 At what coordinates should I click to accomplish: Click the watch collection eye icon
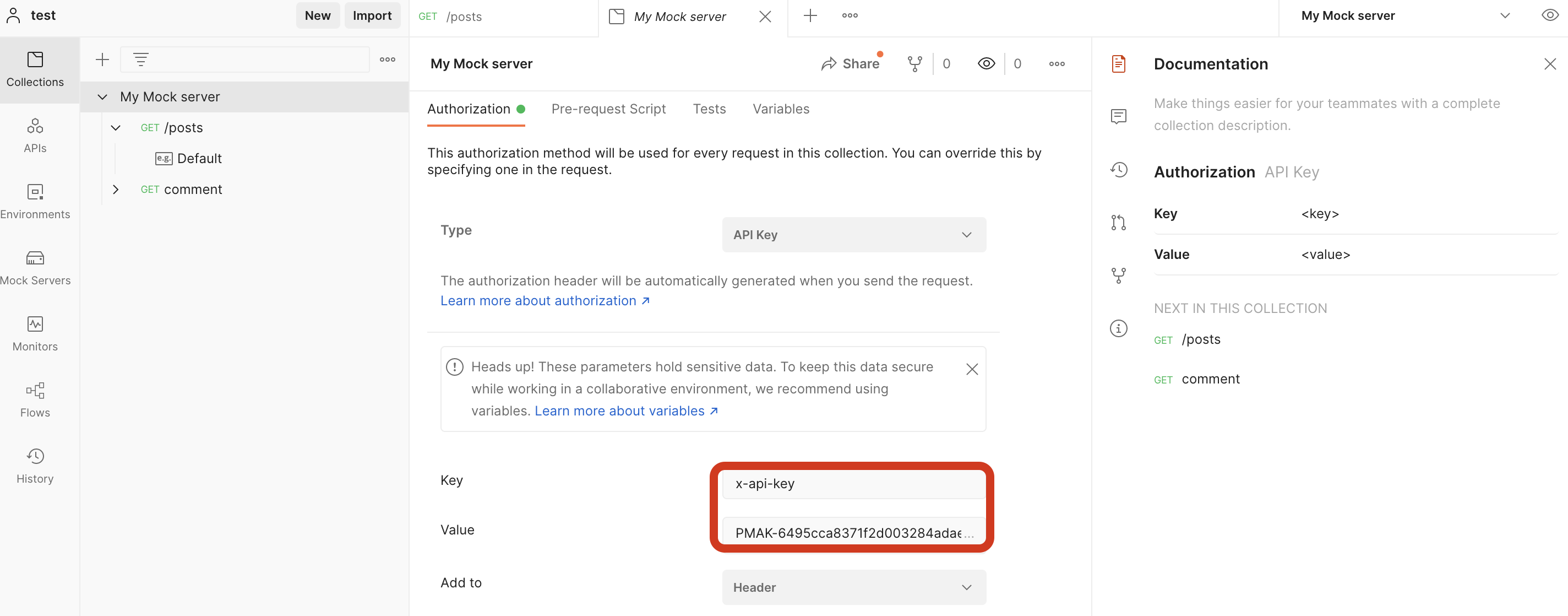(x=986, y=64)
